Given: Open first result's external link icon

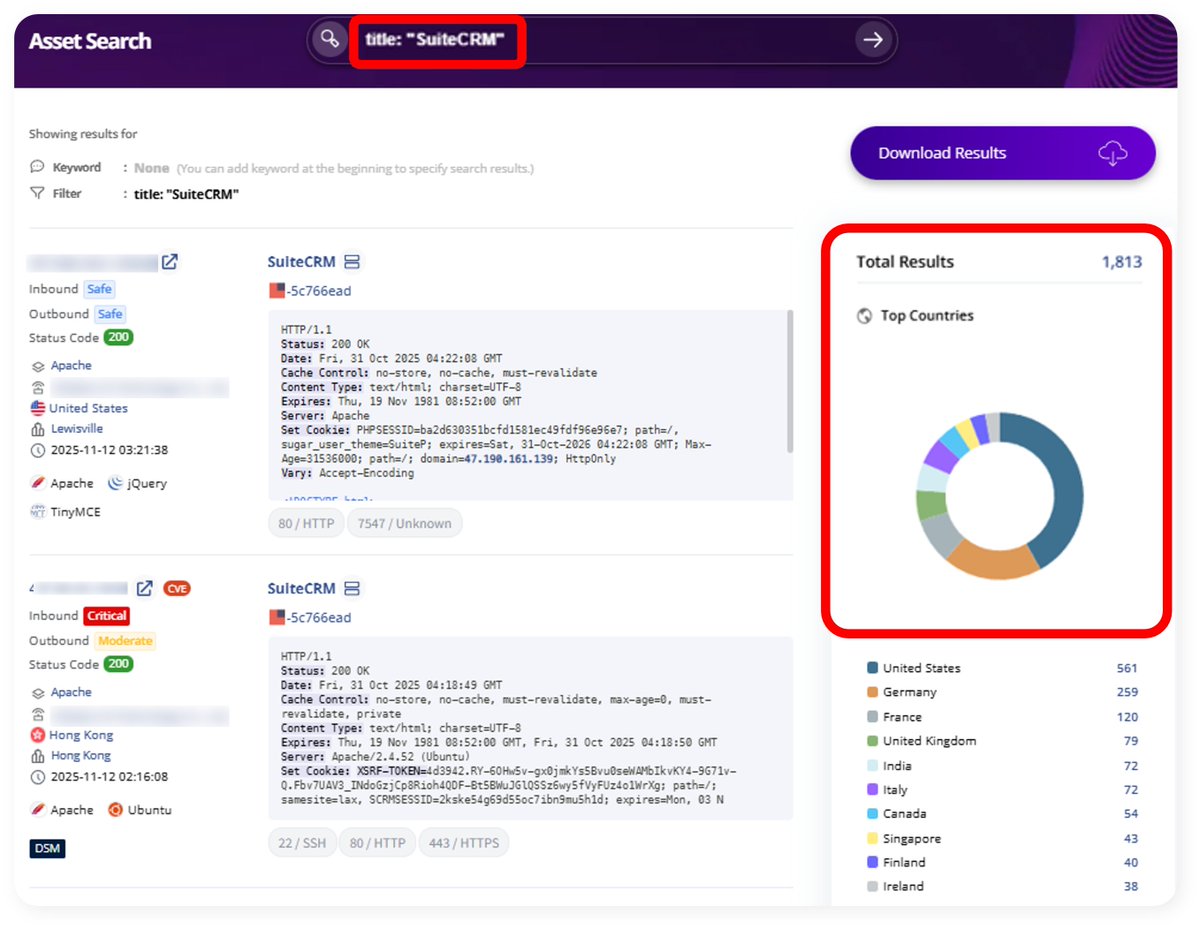Looking at the screenshot, I should (170, 262).
